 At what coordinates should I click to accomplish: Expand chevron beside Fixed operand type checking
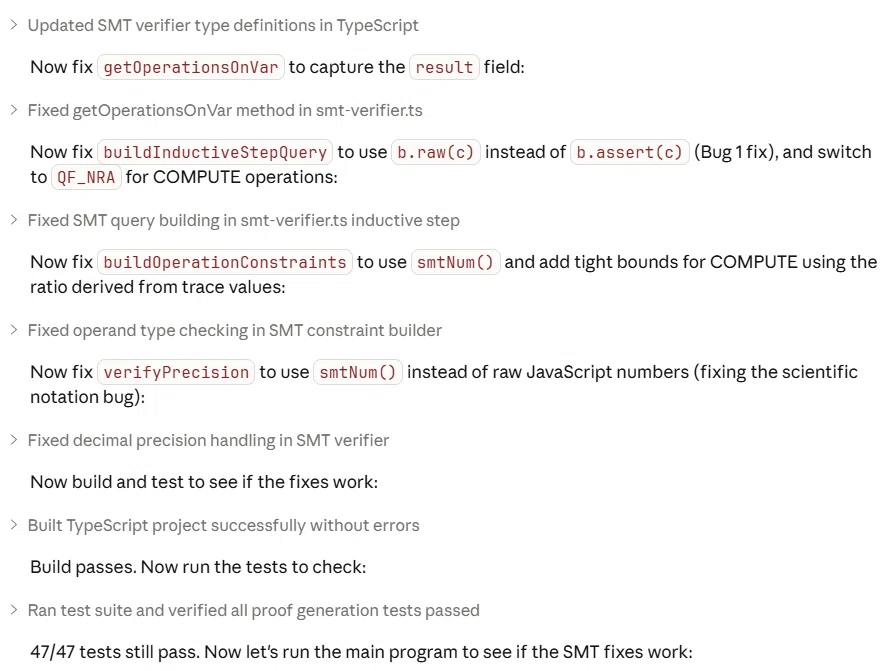pyautogui.click(x=14, y=330)
